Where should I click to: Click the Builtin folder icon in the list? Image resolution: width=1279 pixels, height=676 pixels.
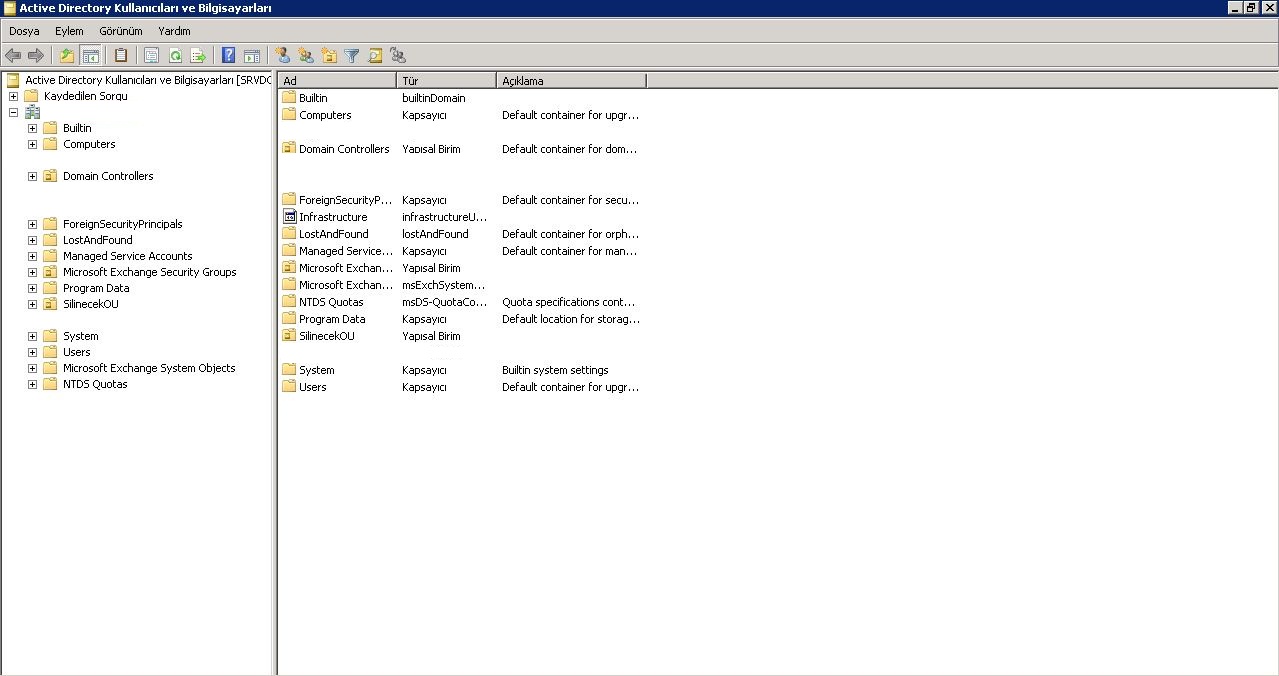click(x=290, y=98)
